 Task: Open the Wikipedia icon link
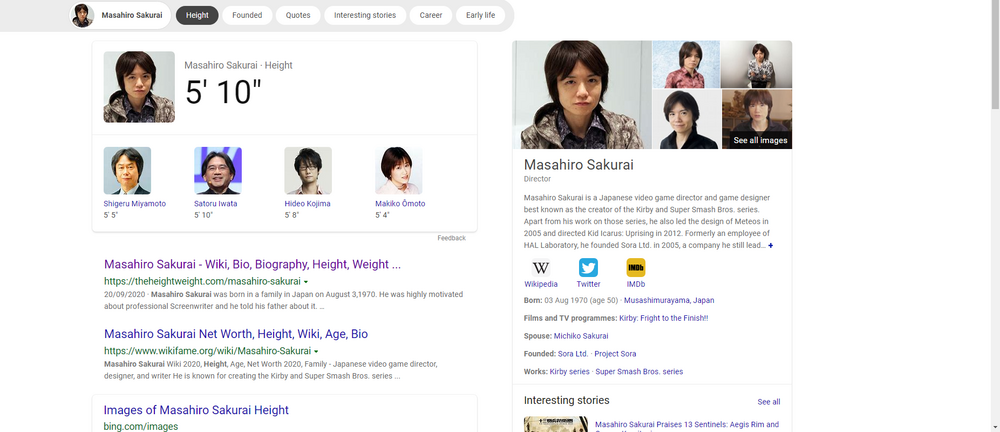coord(541,267)
